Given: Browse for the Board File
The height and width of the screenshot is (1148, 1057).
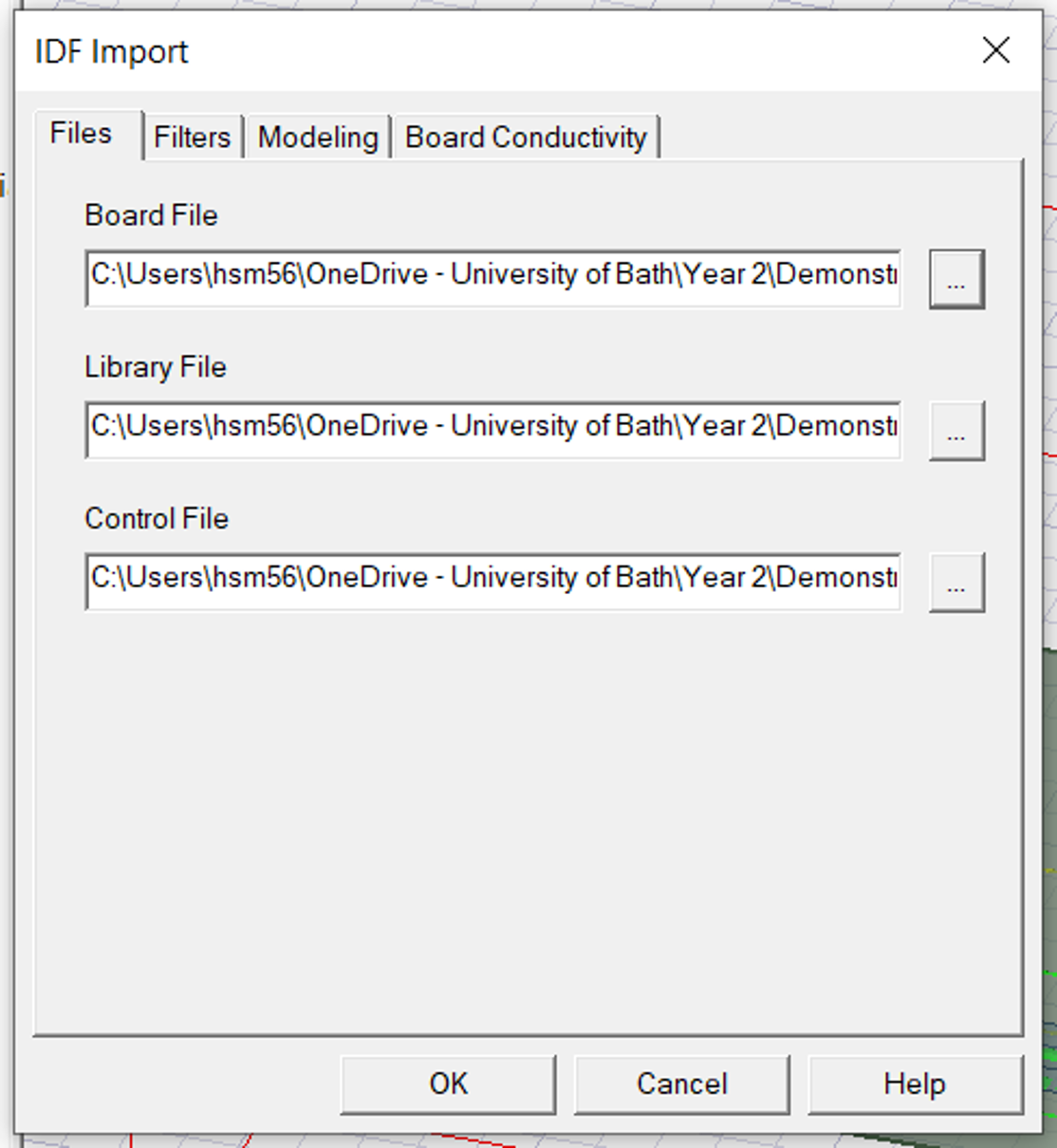Looking at the screenshot, I should (x=956, y=279).
